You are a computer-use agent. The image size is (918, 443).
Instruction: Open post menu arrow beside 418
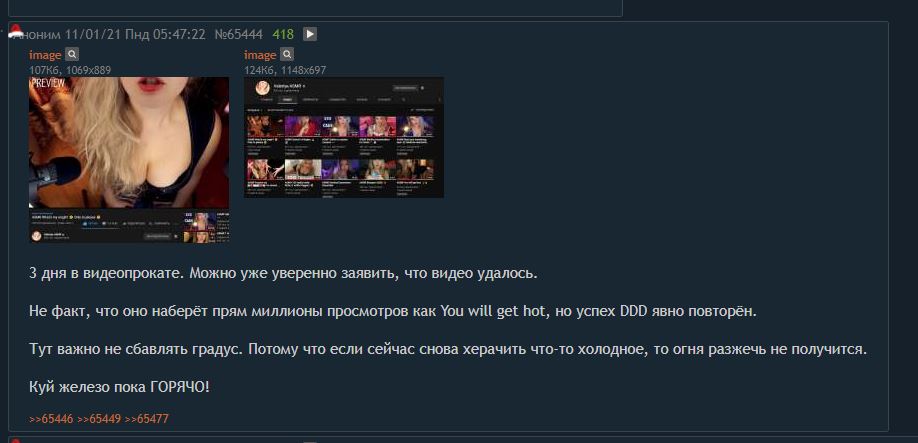[310, 35]
